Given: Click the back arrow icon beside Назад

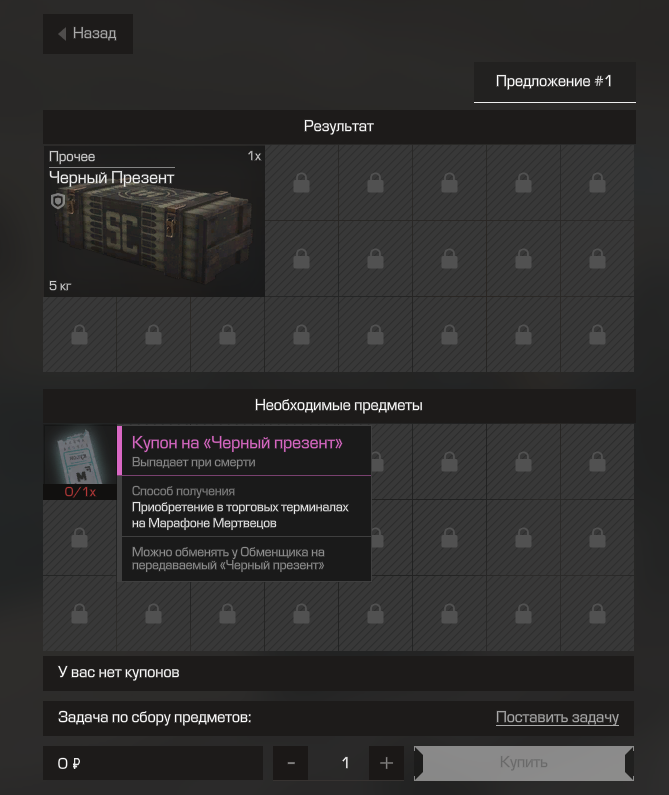Looking at the screenshot, I should (x=62, y=34).
